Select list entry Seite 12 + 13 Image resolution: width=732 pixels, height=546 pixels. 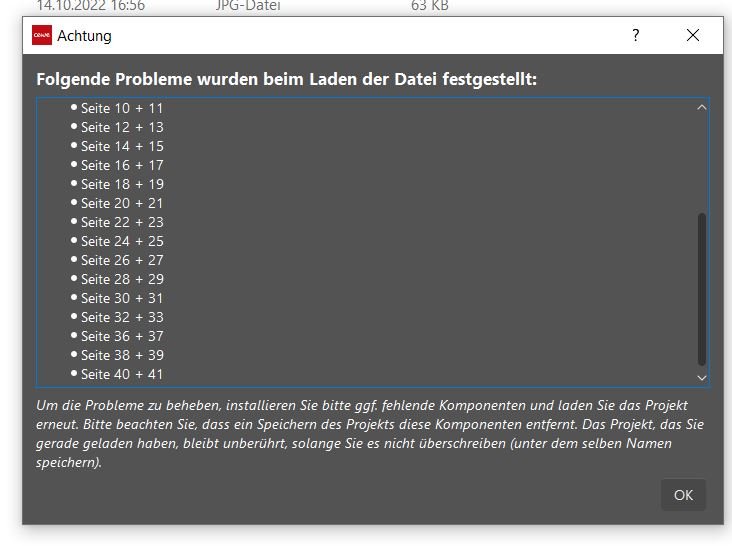click(122, 127)
